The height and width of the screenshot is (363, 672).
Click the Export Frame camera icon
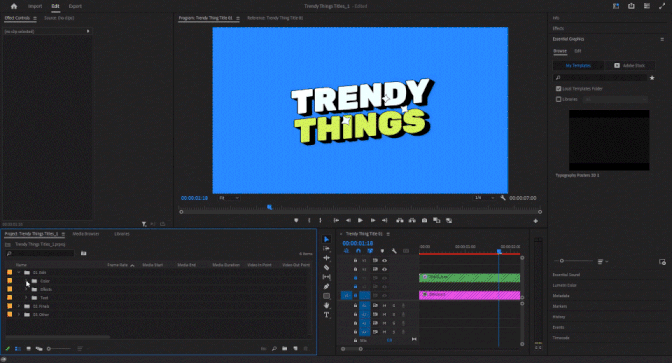[424, 220]
